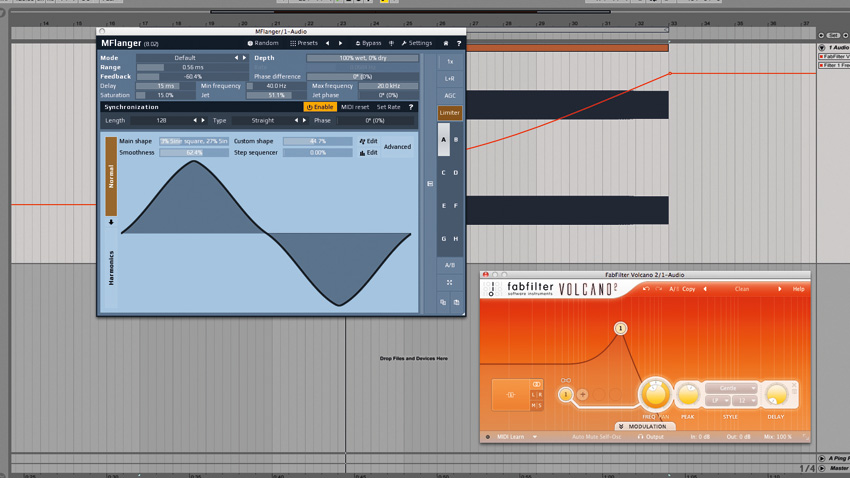850x478 pixels.
Task: Click the automation breakpoint on the track
Action: coord(670,73)
